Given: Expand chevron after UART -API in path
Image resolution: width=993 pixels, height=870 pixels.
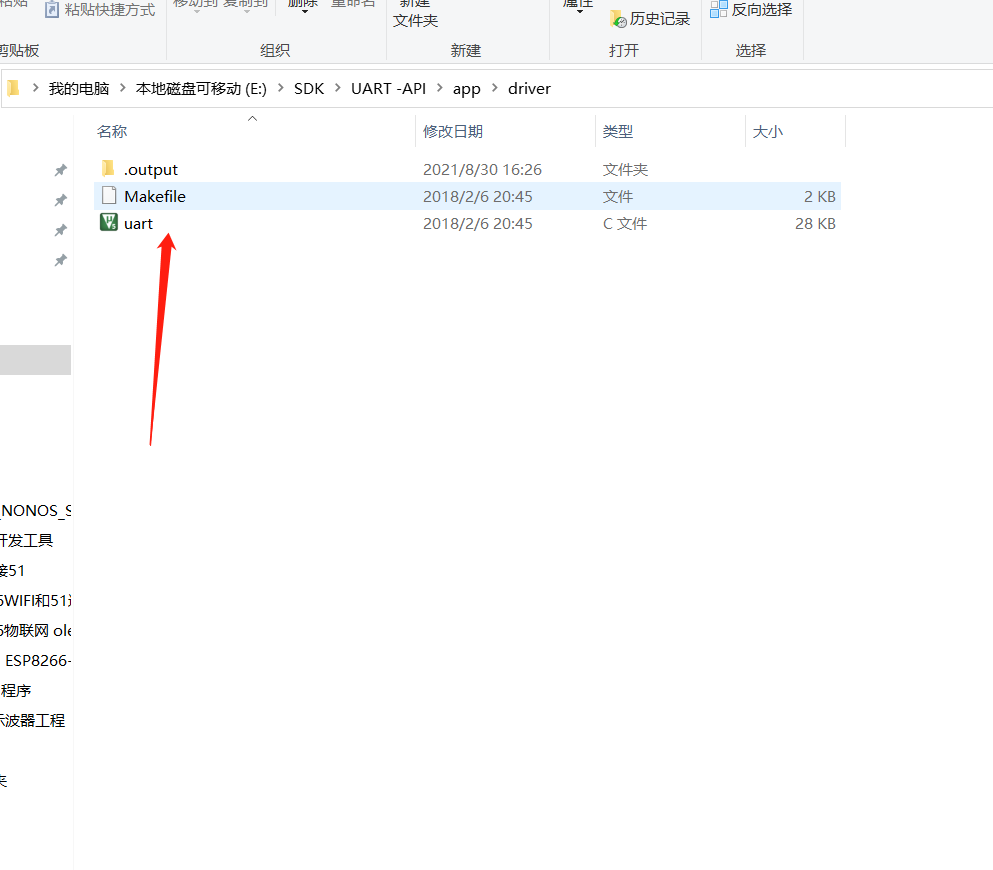Looking at the screenshot, I should [x=440, y=88].
